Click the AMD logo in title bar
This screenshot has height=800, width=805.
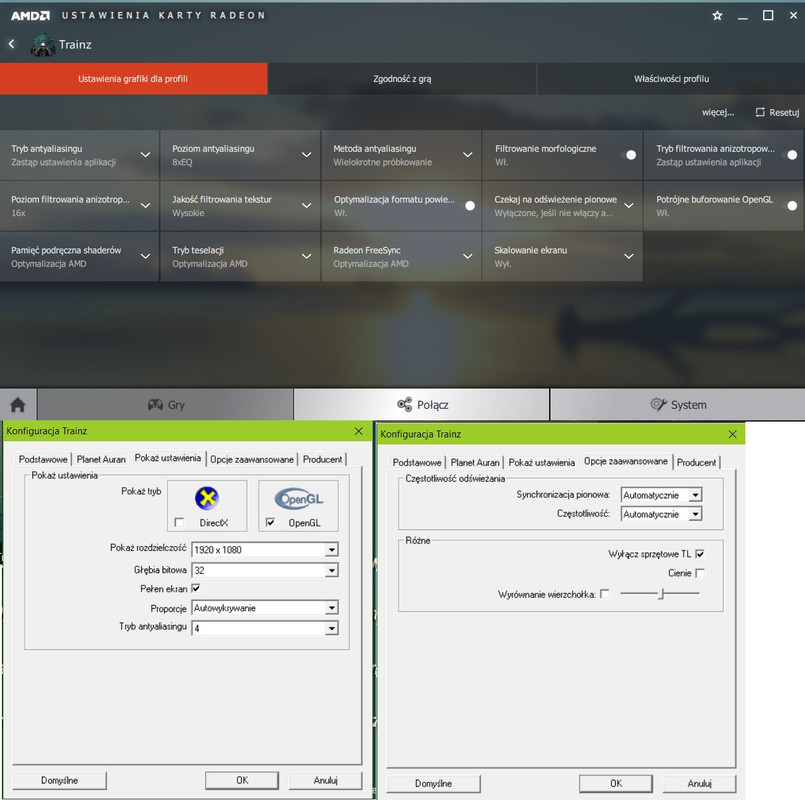point(30,15)
